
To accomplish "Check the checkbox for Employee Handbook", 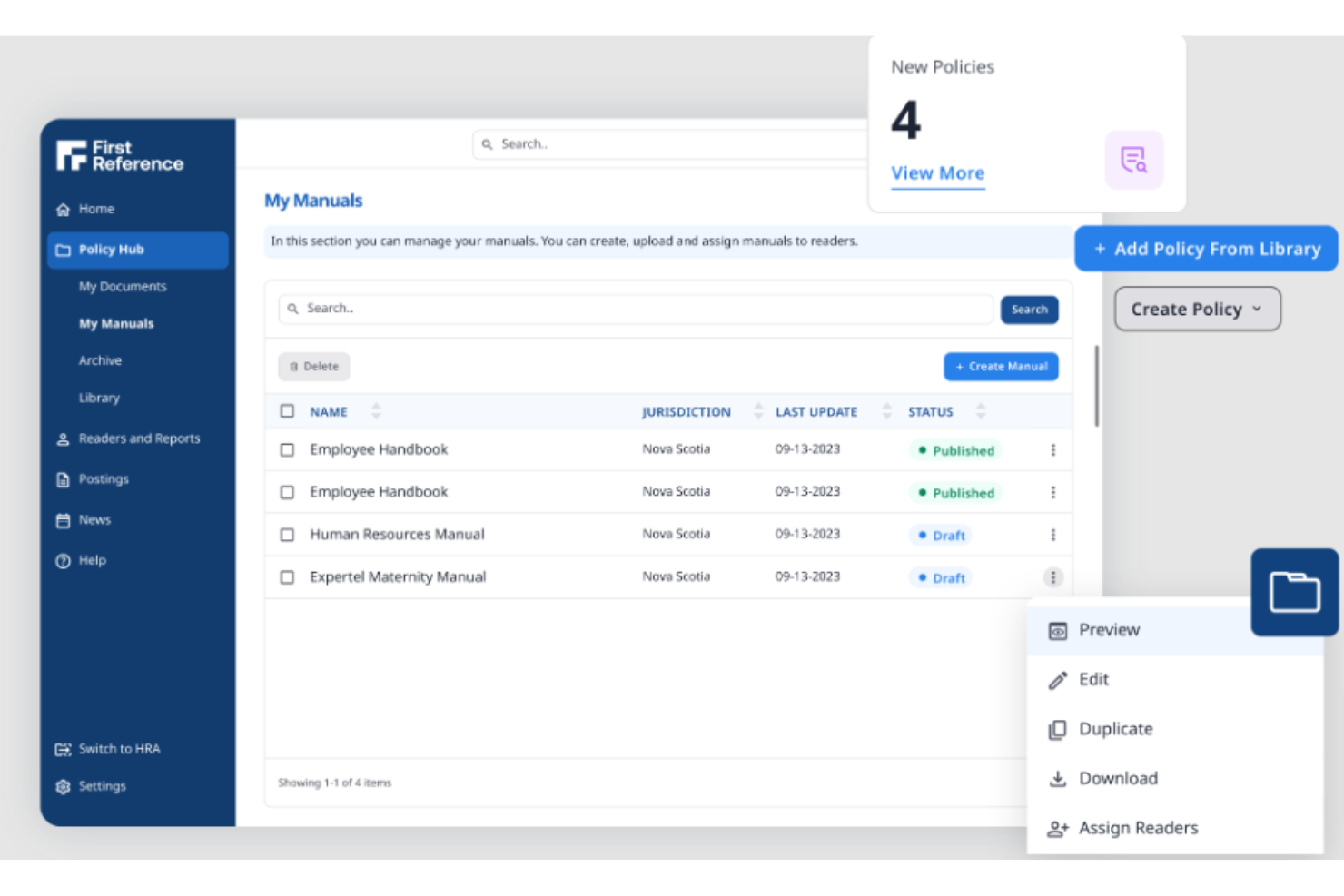I will (x=287, y=449).
